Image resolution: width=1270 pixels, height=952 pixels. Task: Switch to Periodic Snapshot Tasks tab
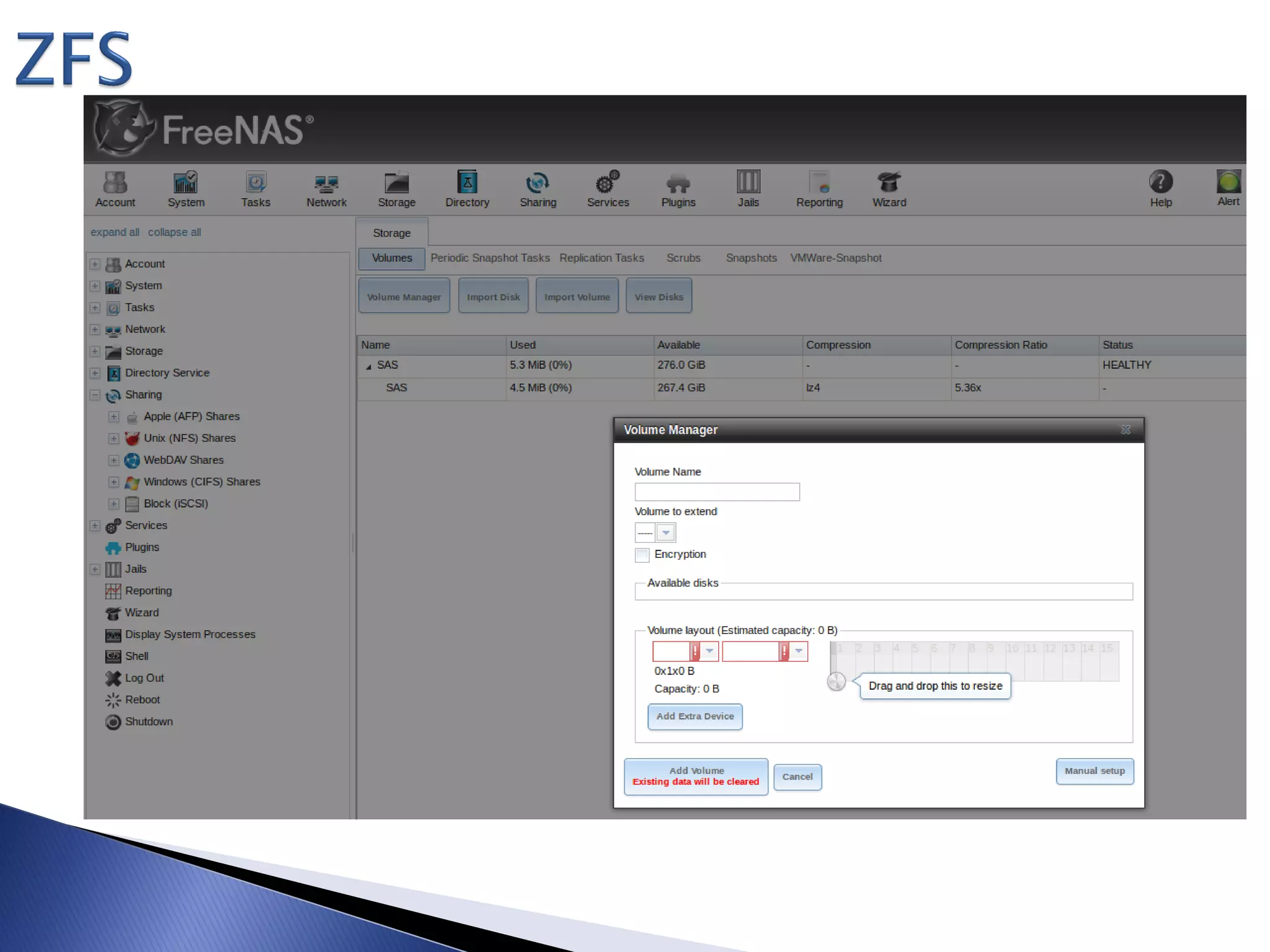490,258
